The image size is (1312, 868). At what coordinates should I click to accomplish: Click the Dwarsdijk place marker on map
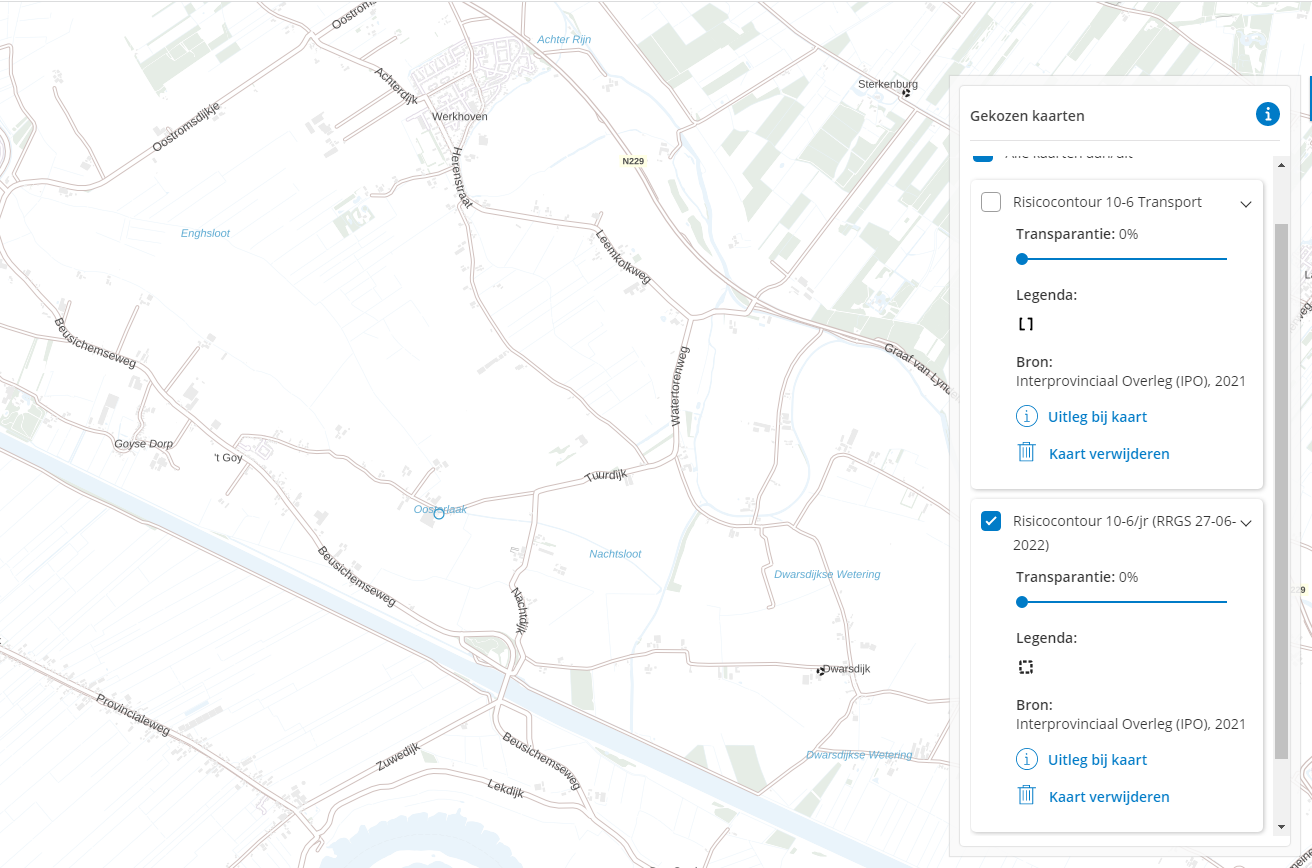click(x=821, y=670)
